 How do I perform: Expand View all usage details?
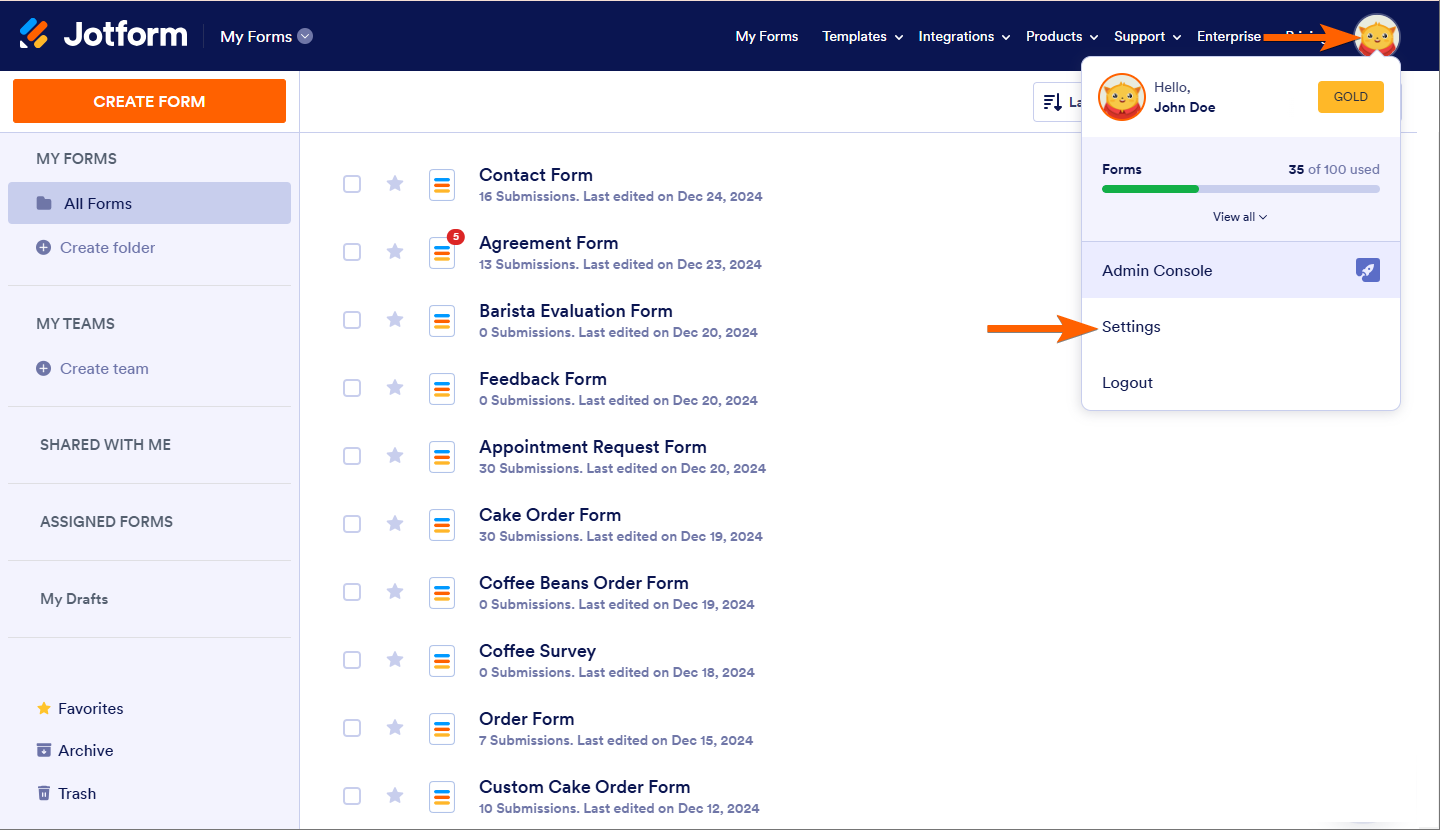(1240, 217)
